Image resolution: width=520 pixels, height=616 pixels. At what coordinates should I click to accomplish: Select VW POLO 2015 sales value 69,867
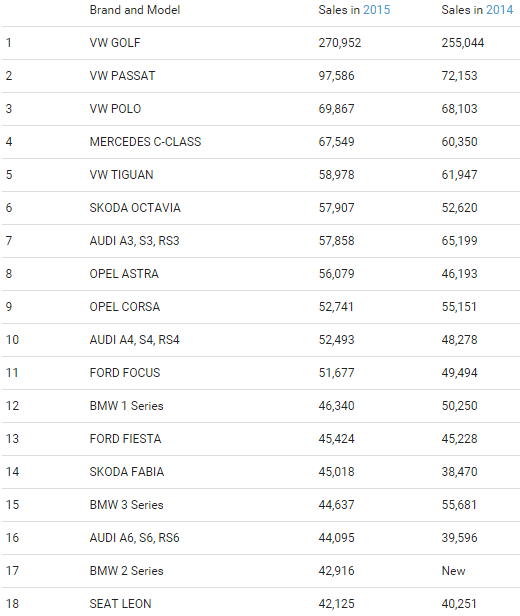[x=336, y=109]
